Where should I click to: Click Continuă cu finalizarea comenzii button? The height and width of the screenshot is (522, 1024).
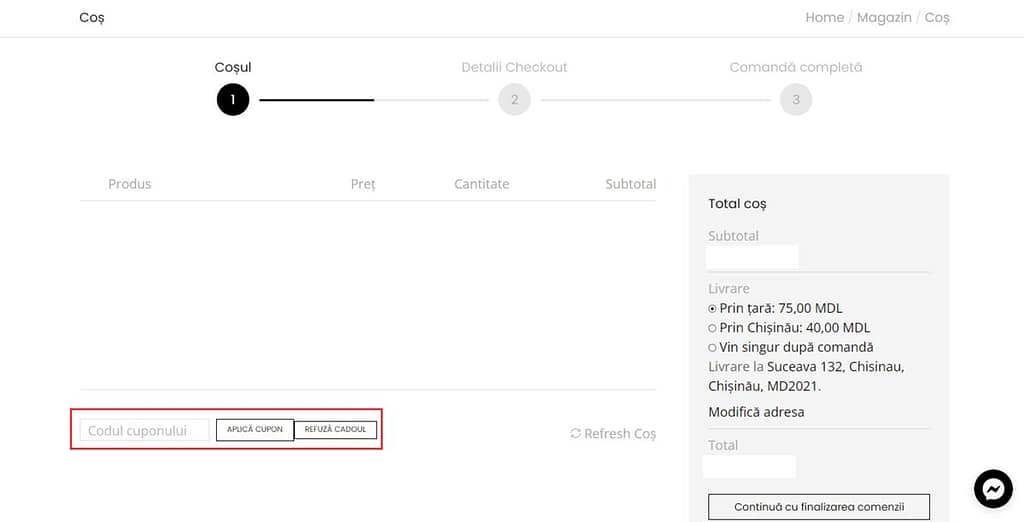[x=819, y=507]
